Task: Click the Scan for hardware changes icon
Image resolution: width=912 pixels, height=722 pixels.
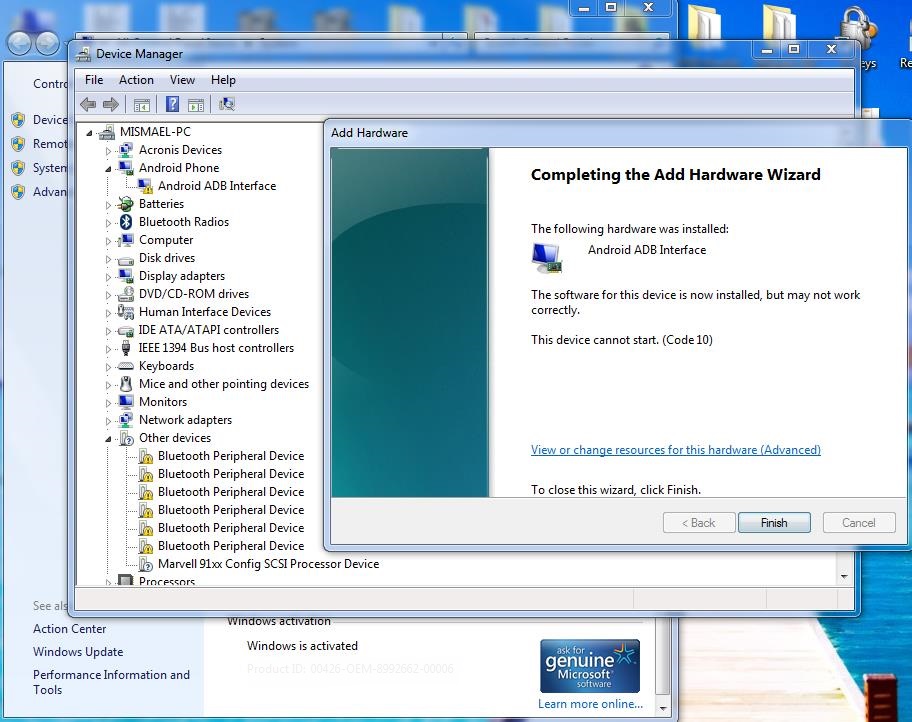Action: pos(226,104)
